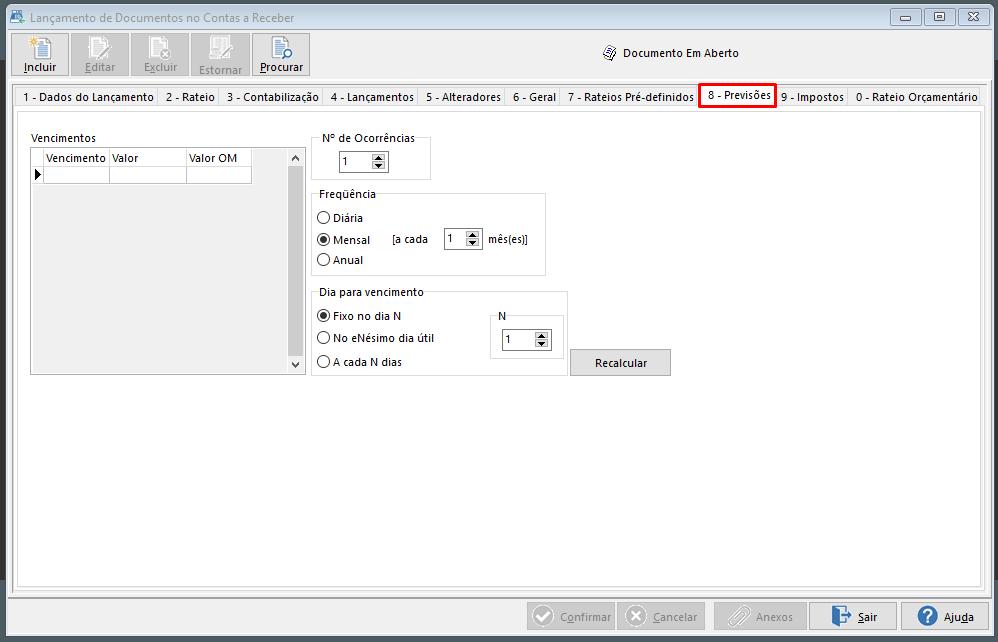Decrease the Nº de Ocorrências value
The width and height of the screenshot is (998, 642).
(379, 166)
